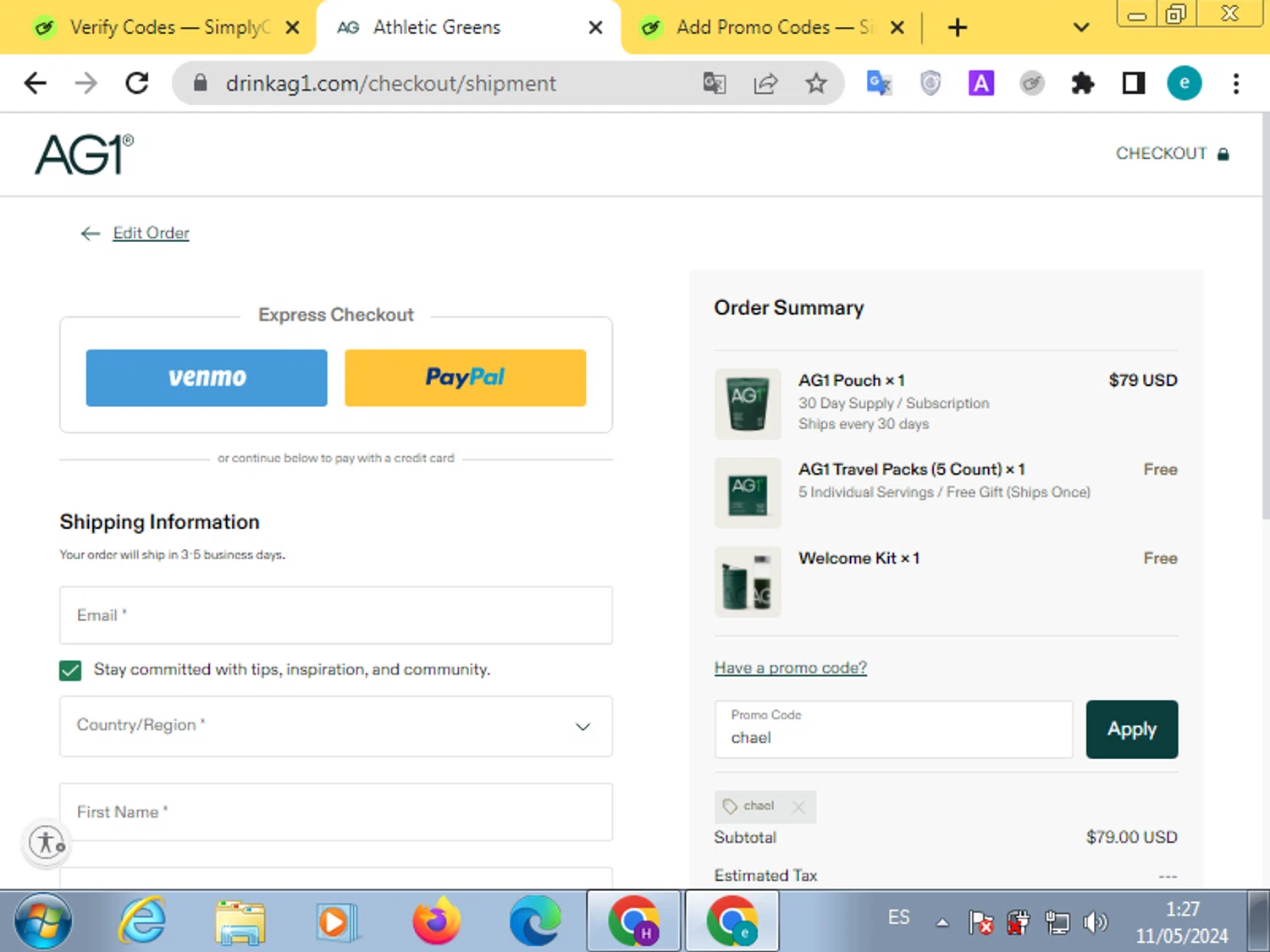The image size is (1270, 952).
Task: Open the taskbar clock and date
Action: (x=1182, y=922)
